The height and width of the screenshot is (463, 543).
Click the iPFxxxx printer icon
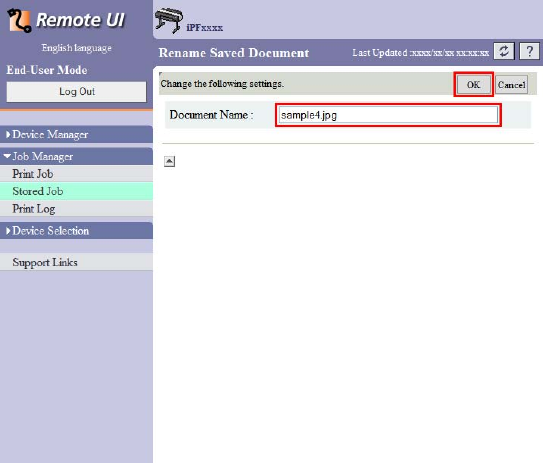[x=169, y=20]
